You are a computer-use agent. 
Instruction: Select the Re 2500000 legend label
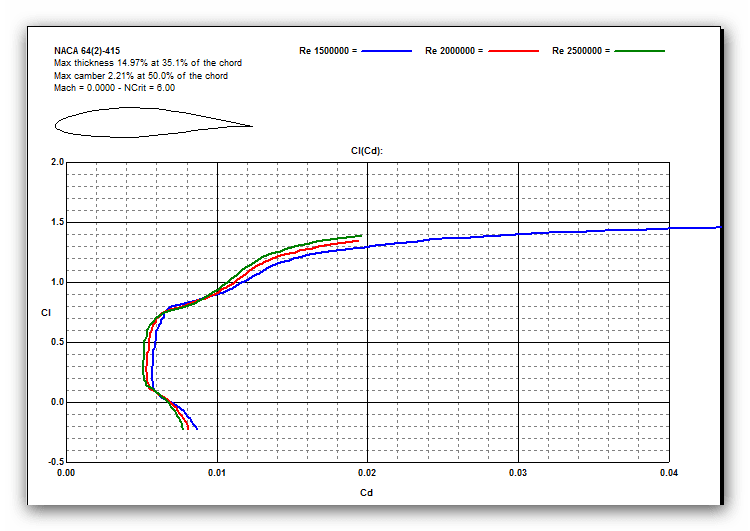tap(581, 50)
